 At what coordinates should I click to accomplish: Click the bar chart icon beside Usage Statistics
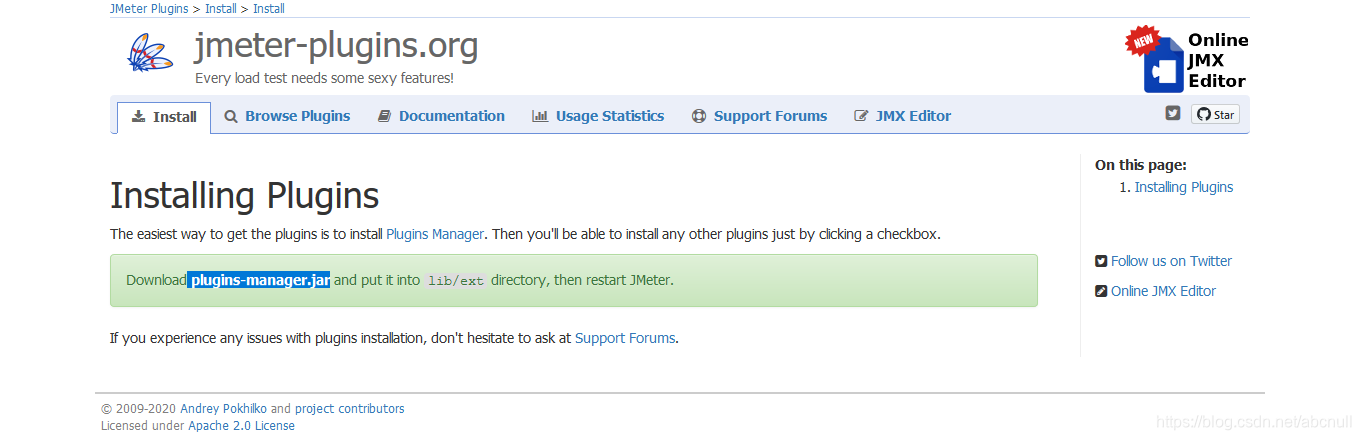540,116
